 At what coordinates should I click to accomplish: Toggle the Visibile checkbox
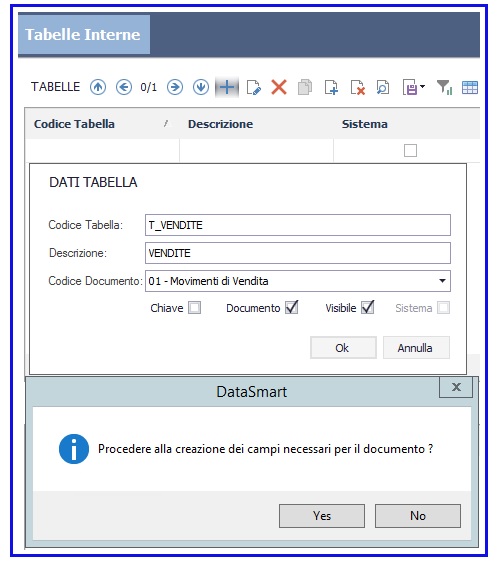tap(368, 308)
